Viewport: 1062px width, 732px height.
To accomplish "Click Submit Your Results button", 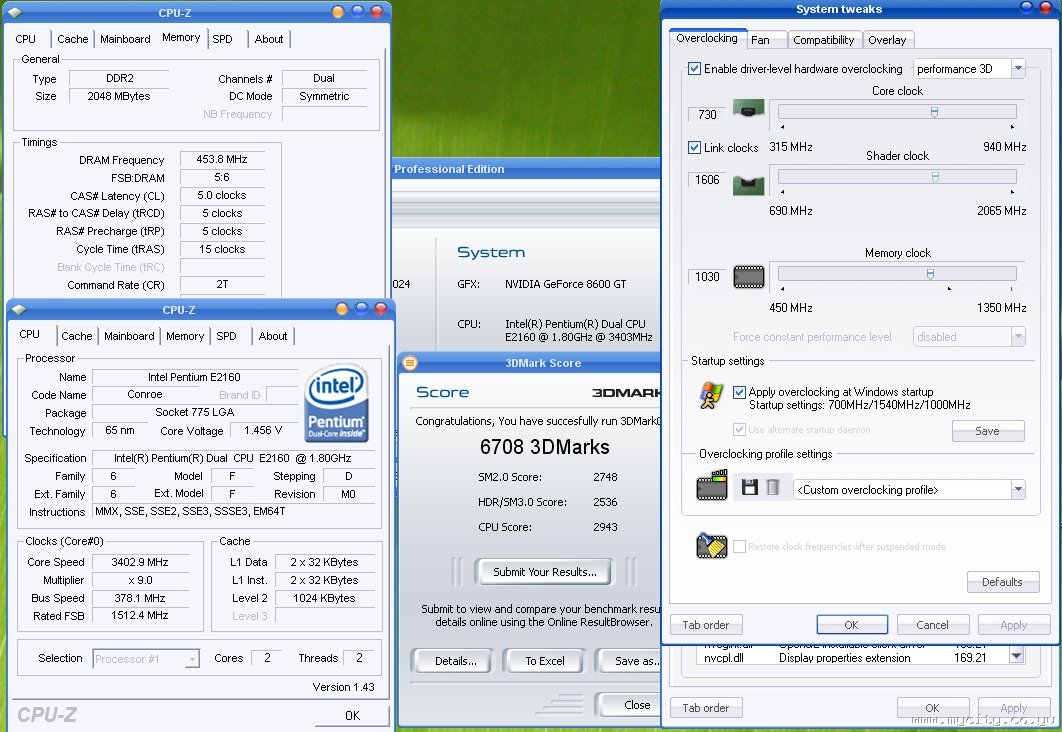I will click(545, 572).
